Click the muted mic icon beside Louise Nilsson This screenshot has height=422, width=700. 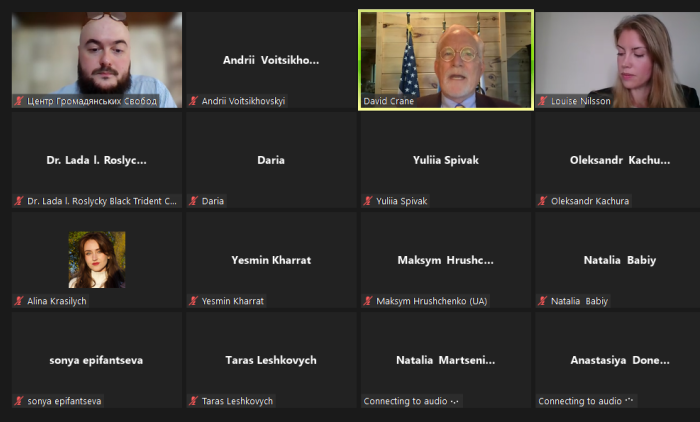coord(542,101)
